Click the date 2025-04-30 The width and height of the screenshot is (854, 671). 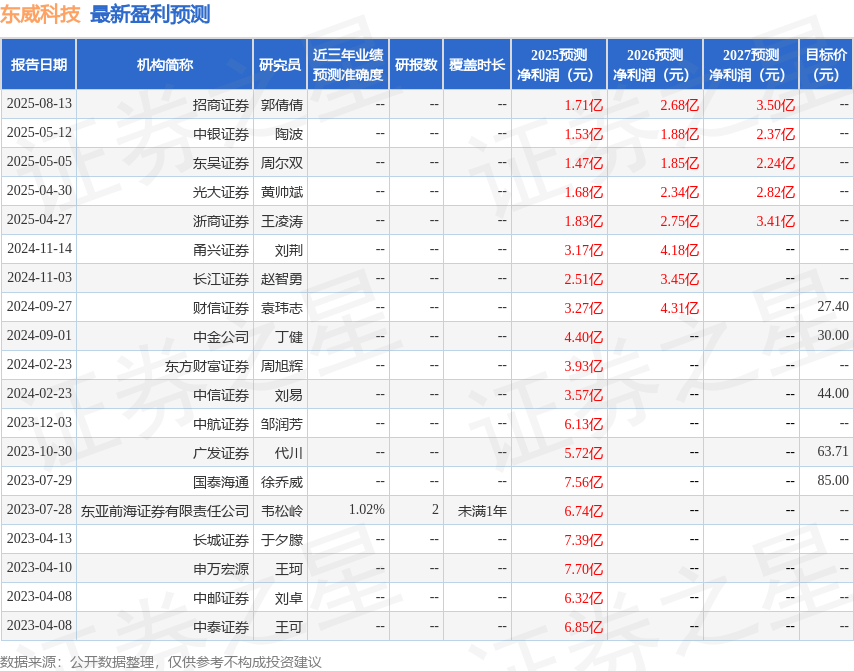pyautogui.click(x=39, y=191)
